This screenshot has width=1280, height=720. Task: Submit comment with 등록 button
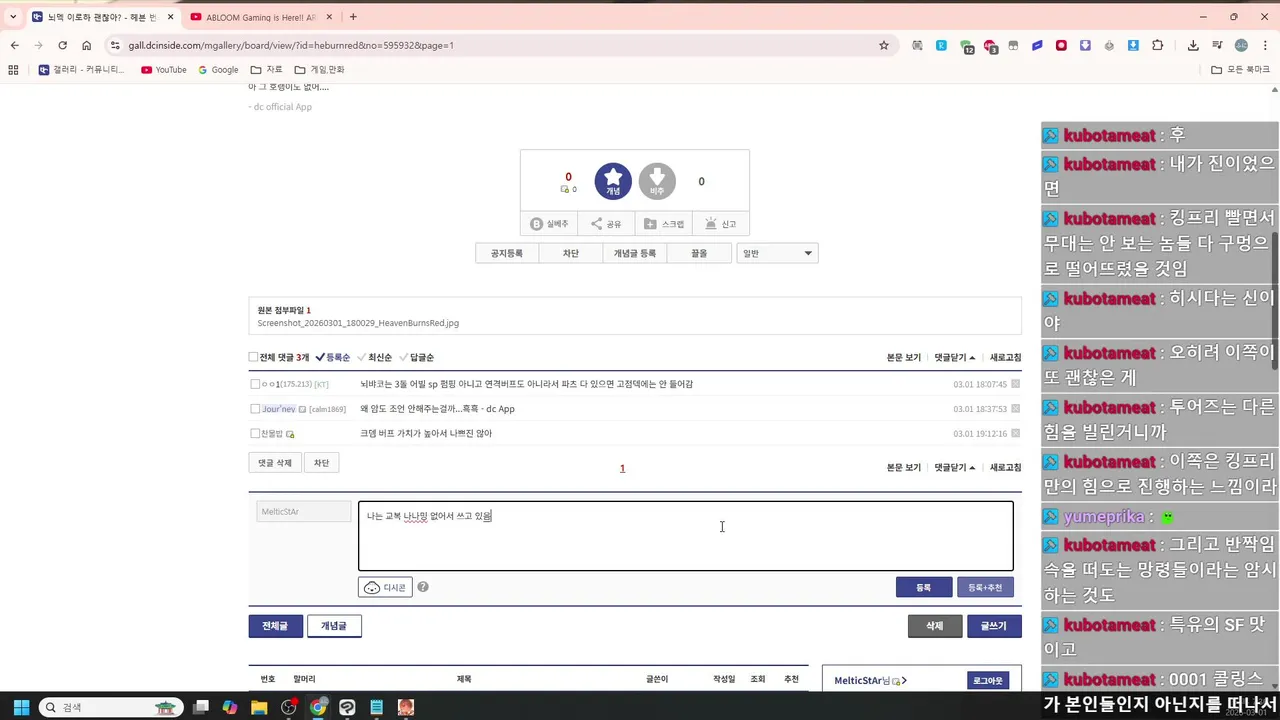coord(924,587)
